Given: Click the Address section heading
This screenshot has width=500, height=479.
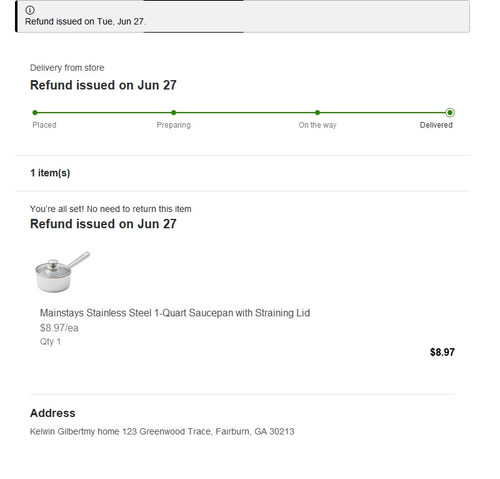Looking at the screenshot, I should 53,413.
